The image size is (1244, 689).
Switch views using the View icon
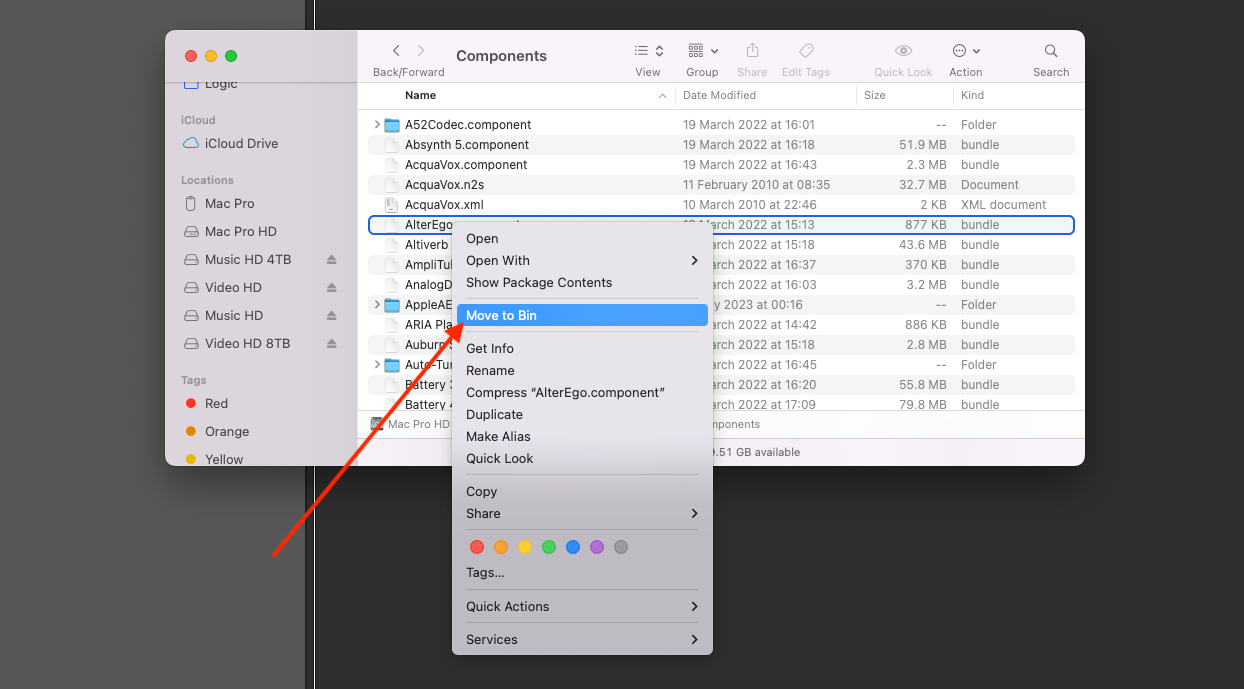[x=644, y=50]
